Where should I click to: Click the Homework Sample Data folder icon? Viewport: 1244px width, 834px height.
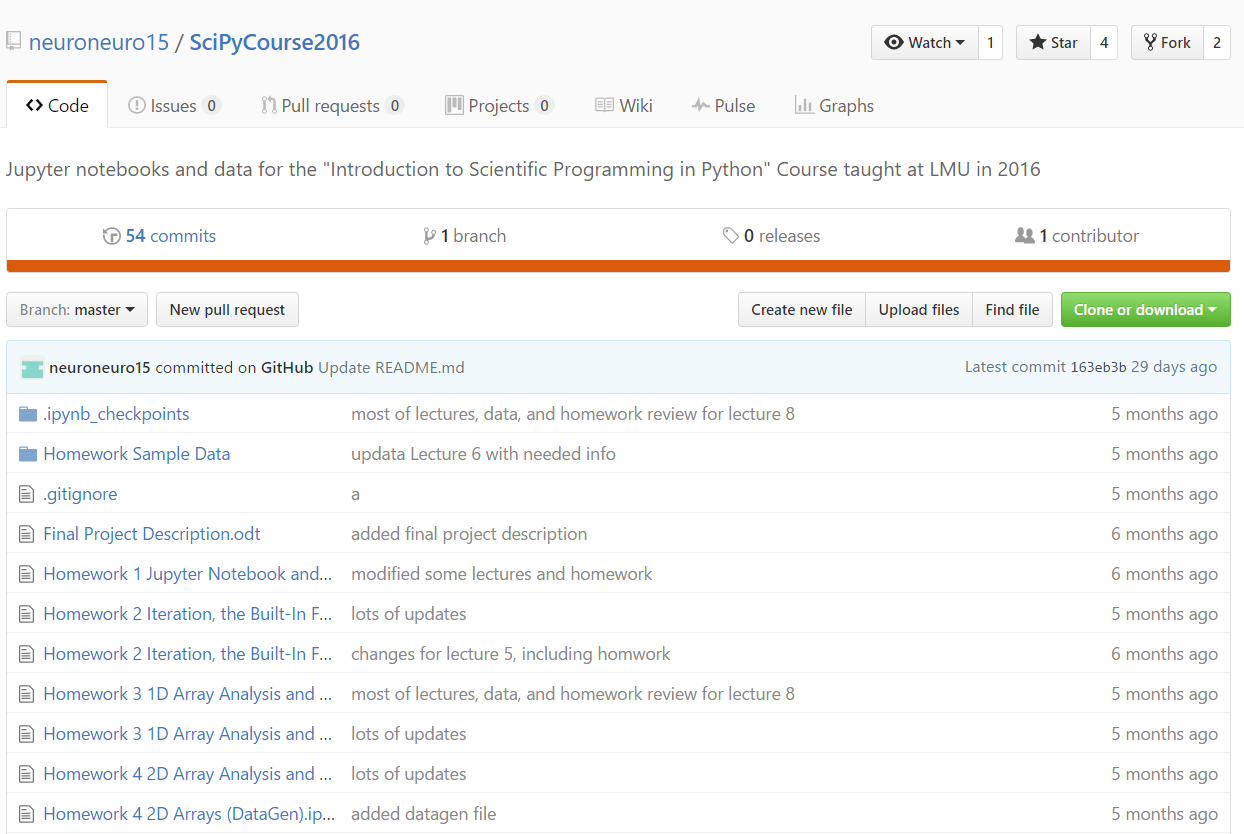click(x=28, y=454)
